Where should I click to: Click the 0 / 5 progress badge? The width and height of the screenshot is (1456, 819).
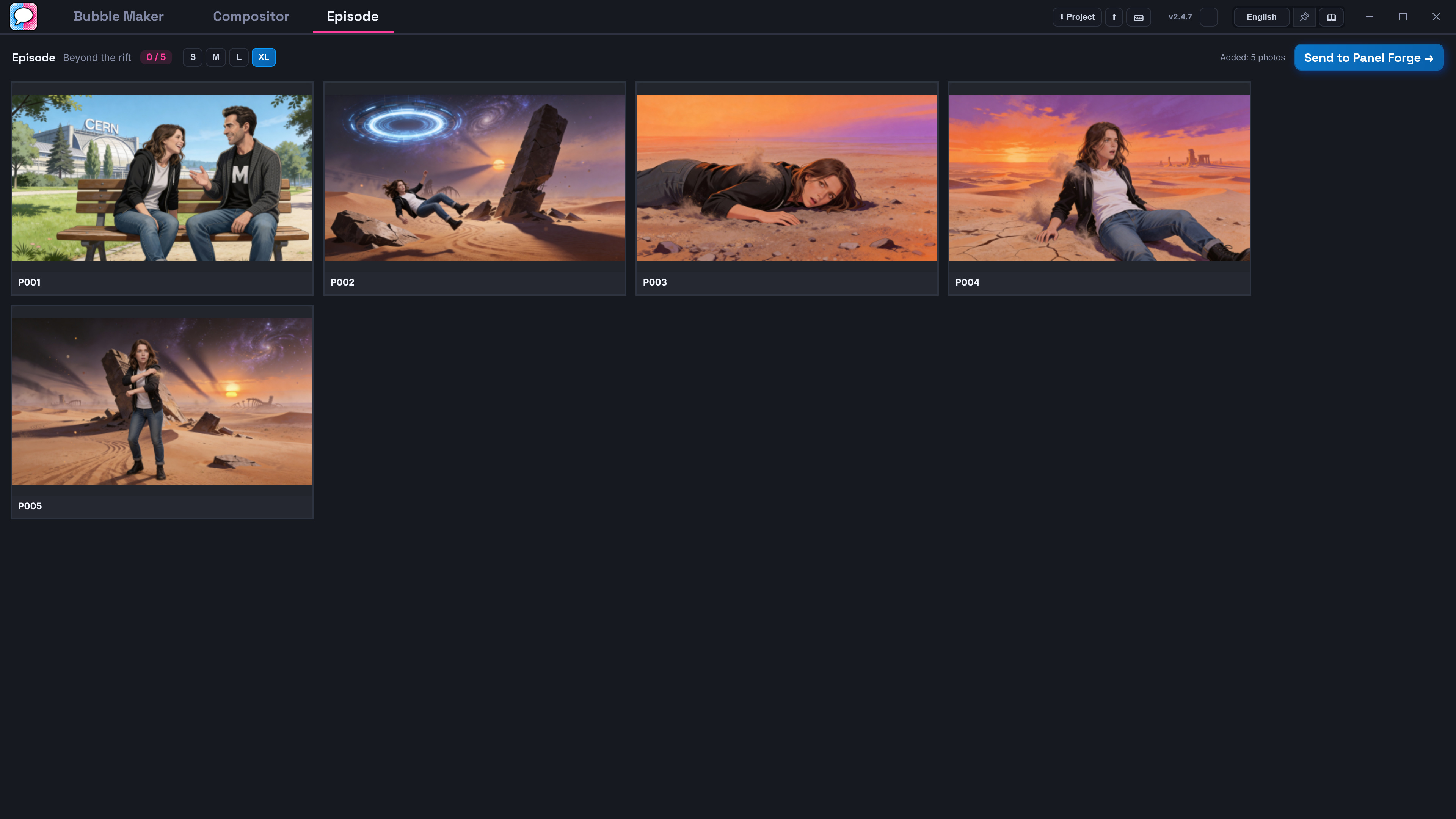coord(156,57)
